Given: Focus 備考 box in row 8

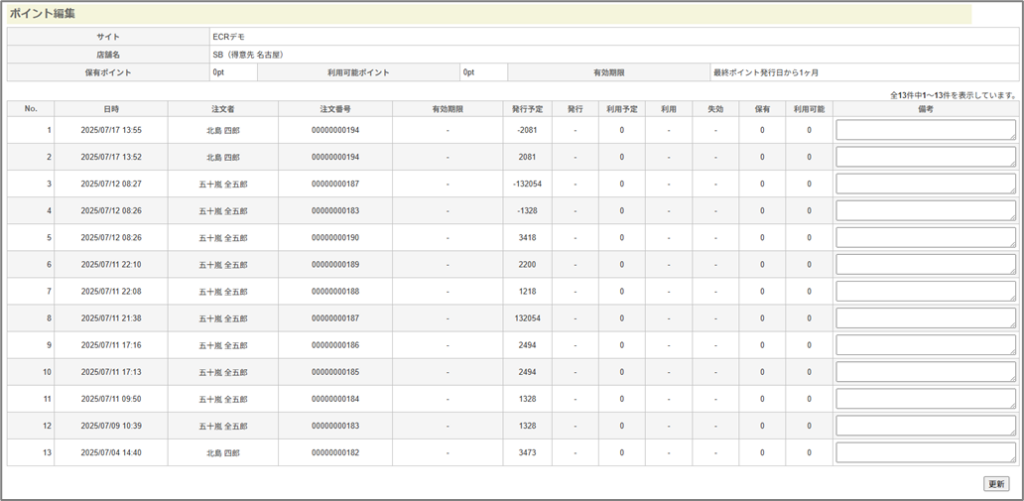Looking at the screenshot, I should 925,318.
